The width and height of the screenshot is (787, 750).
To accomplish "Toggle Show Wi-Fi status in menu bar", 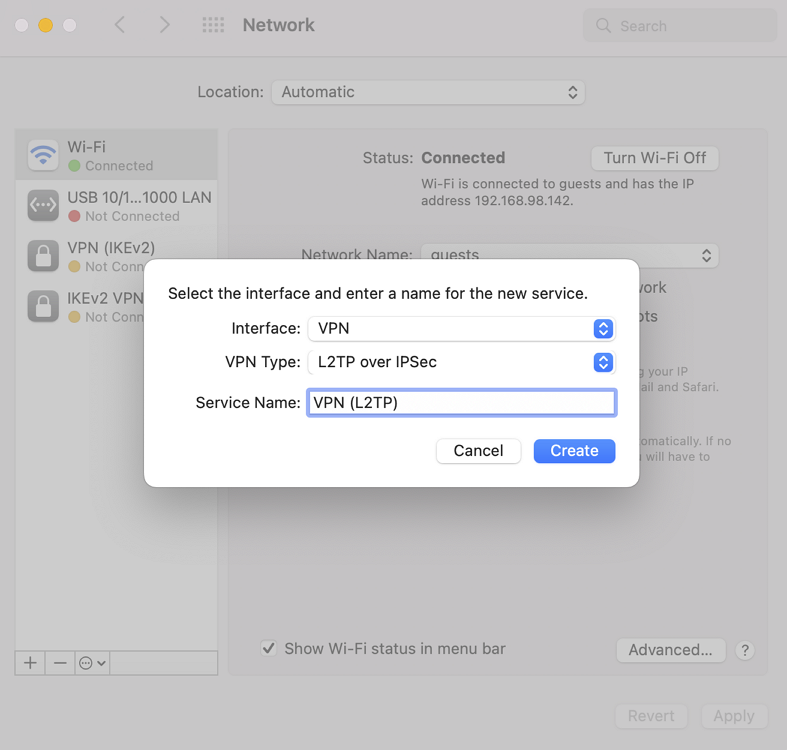I will pyautogui.click(x=269, y=648).
